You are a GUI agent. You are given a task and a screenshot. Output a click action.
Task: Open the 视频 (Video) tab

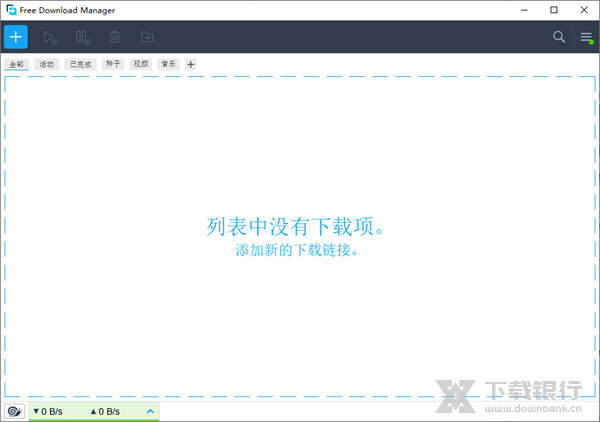pyautogui.click(x=140, y=64)
